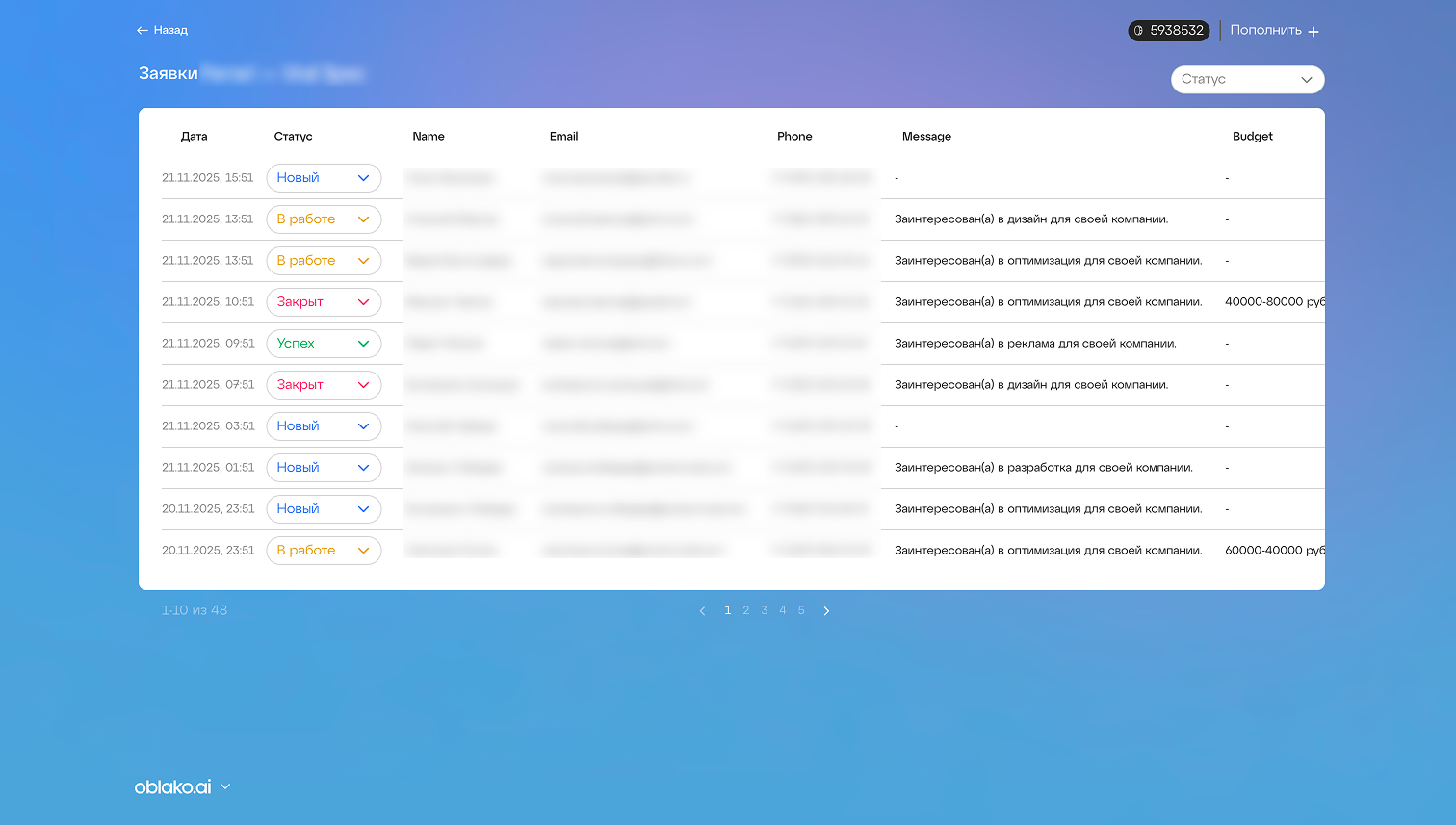Image resolution: width=1456 pixels, height=825 pixels.
Task: Open Закрыт status dropdown on 10:51 row
Action: click(324, 302)
